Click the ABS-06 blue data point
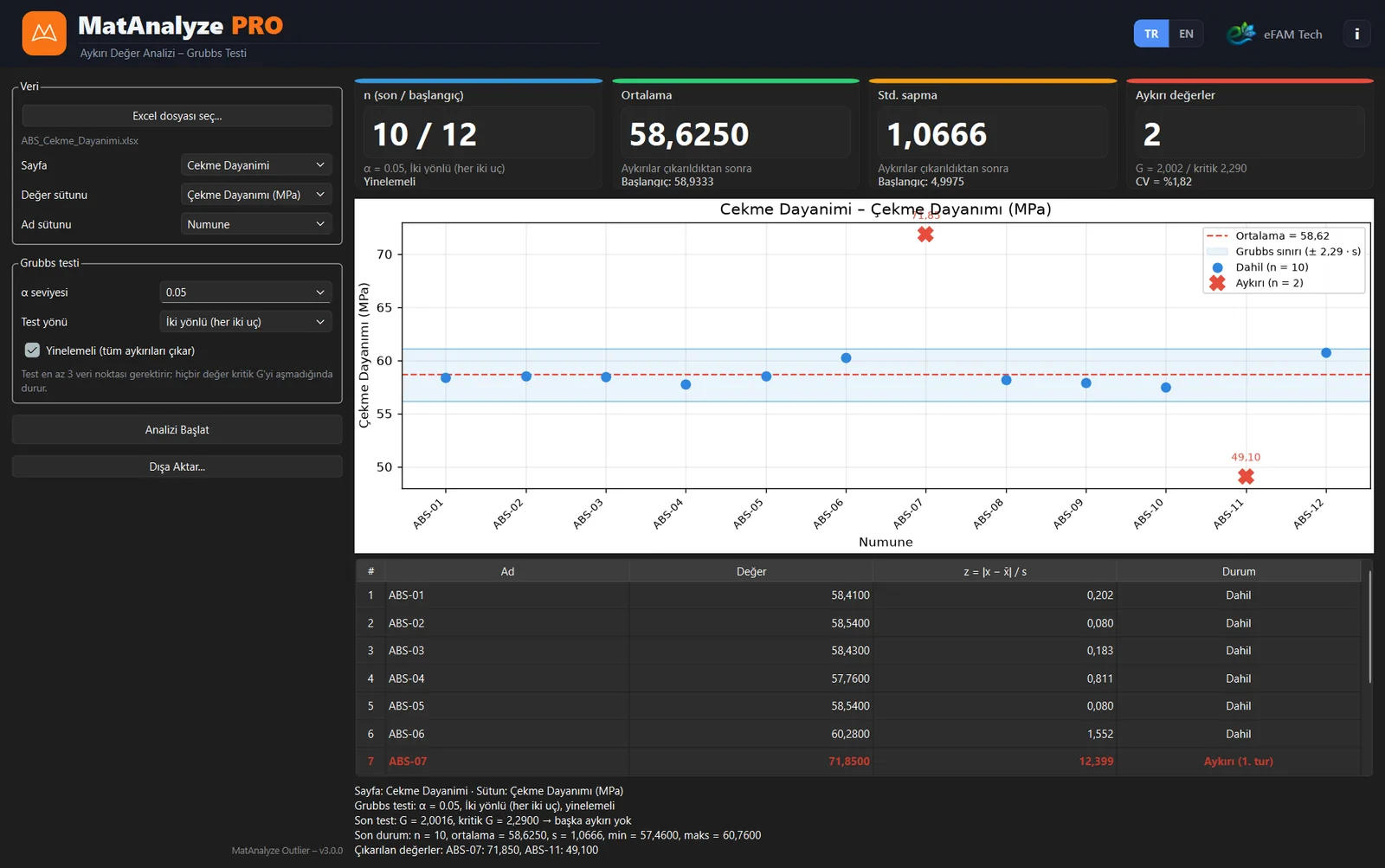Image resolution: width=1385 pixels, height=868 pixels. 846,357
